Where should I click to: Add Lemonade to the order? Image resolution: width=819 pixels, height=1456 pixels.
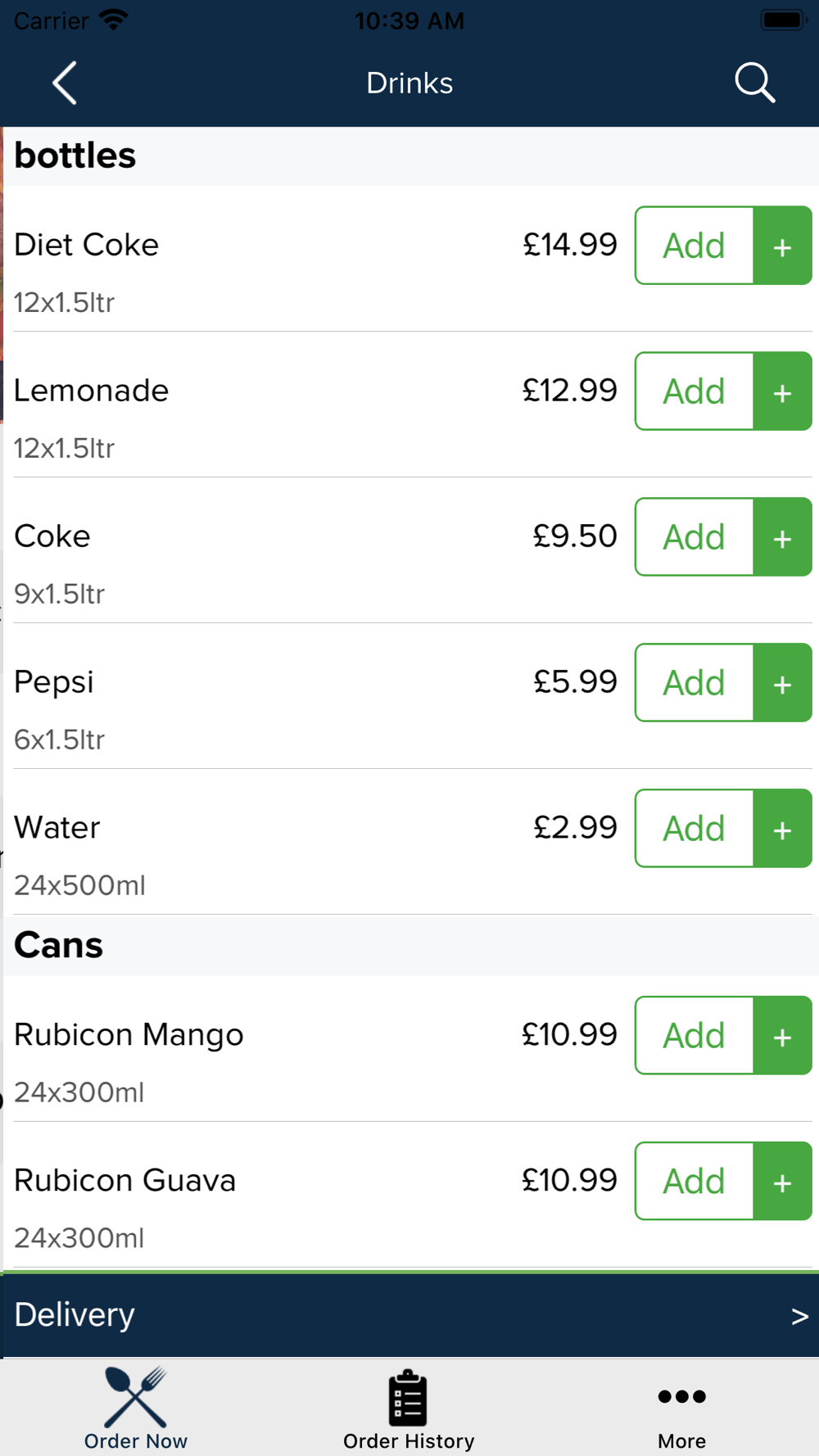coord(694,391)
